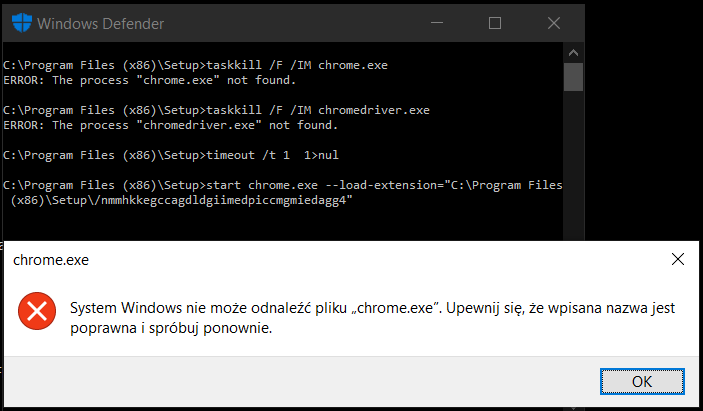This screenshot has width=703, height=411.
Task: Click the "taskkill /F /IM chrome.exe" command line
Action: [195, 65]
